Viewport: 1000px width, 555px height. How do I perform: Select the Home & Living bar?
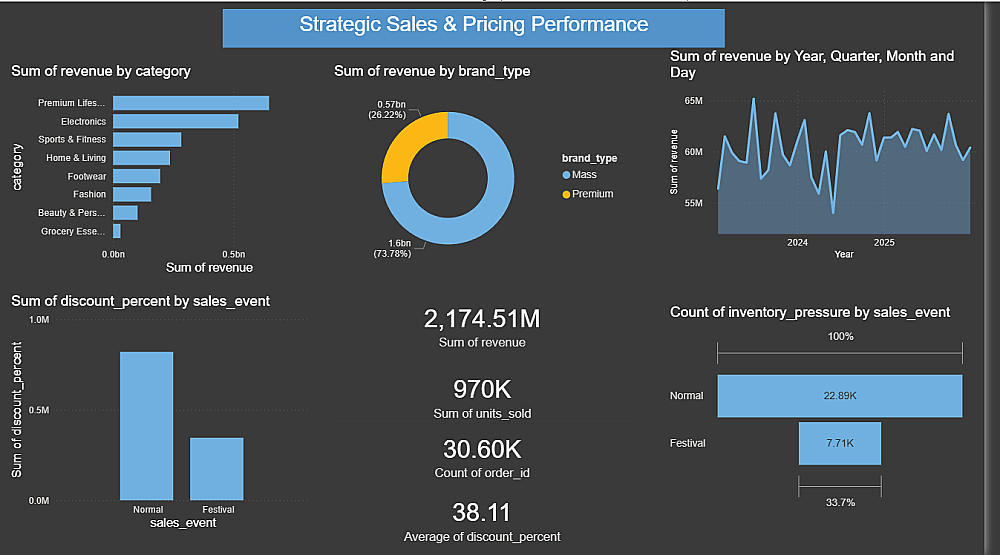(x=141, y=158)
